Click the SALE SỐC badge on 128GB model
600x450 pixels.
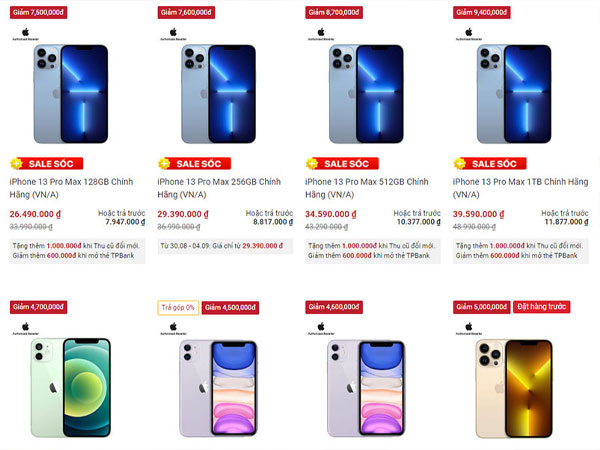pyautogui.click(x=46, y=164)
